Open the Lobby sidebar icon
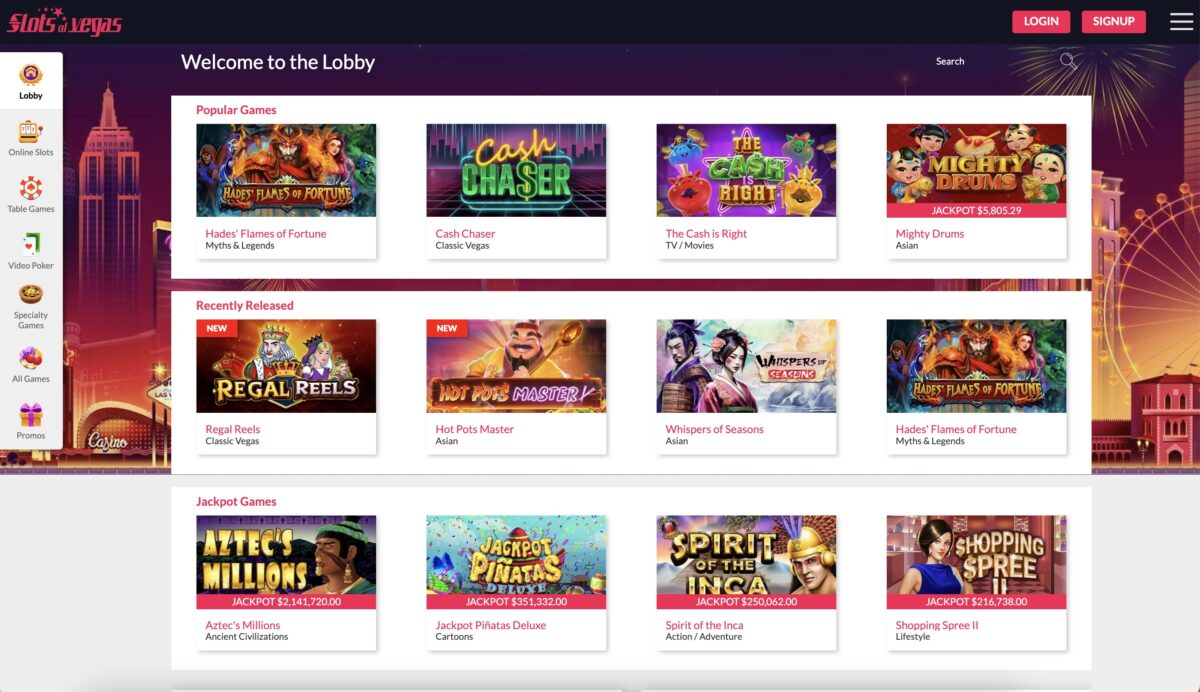 coord(31,75)
